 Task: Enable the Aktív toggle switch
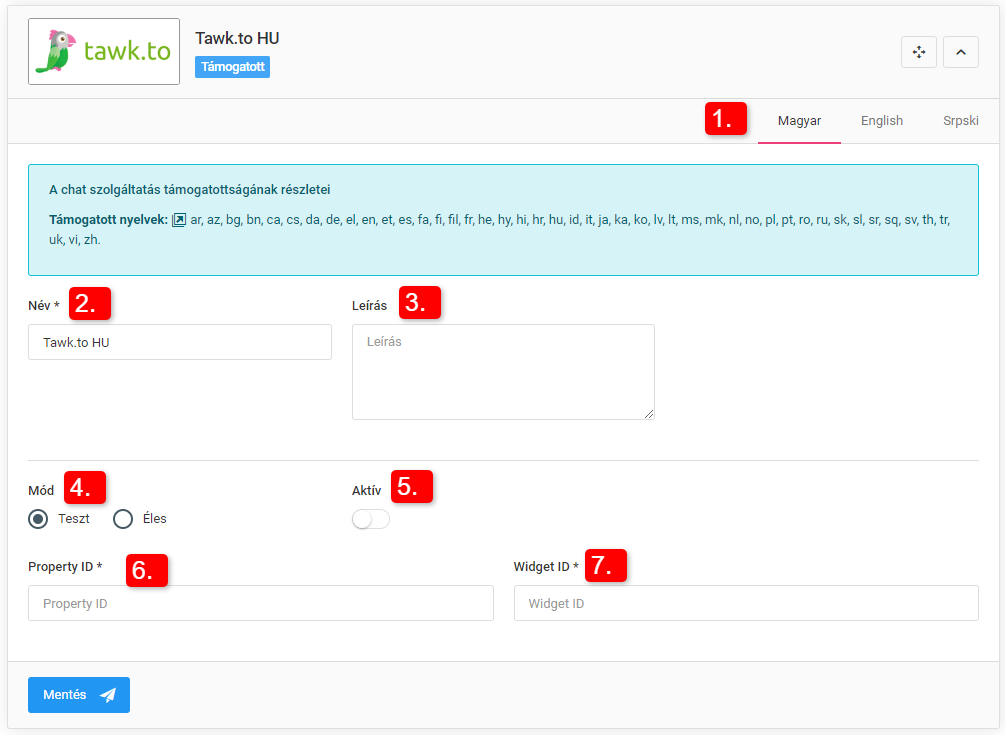pyautogui.click(x=371, y=519)
